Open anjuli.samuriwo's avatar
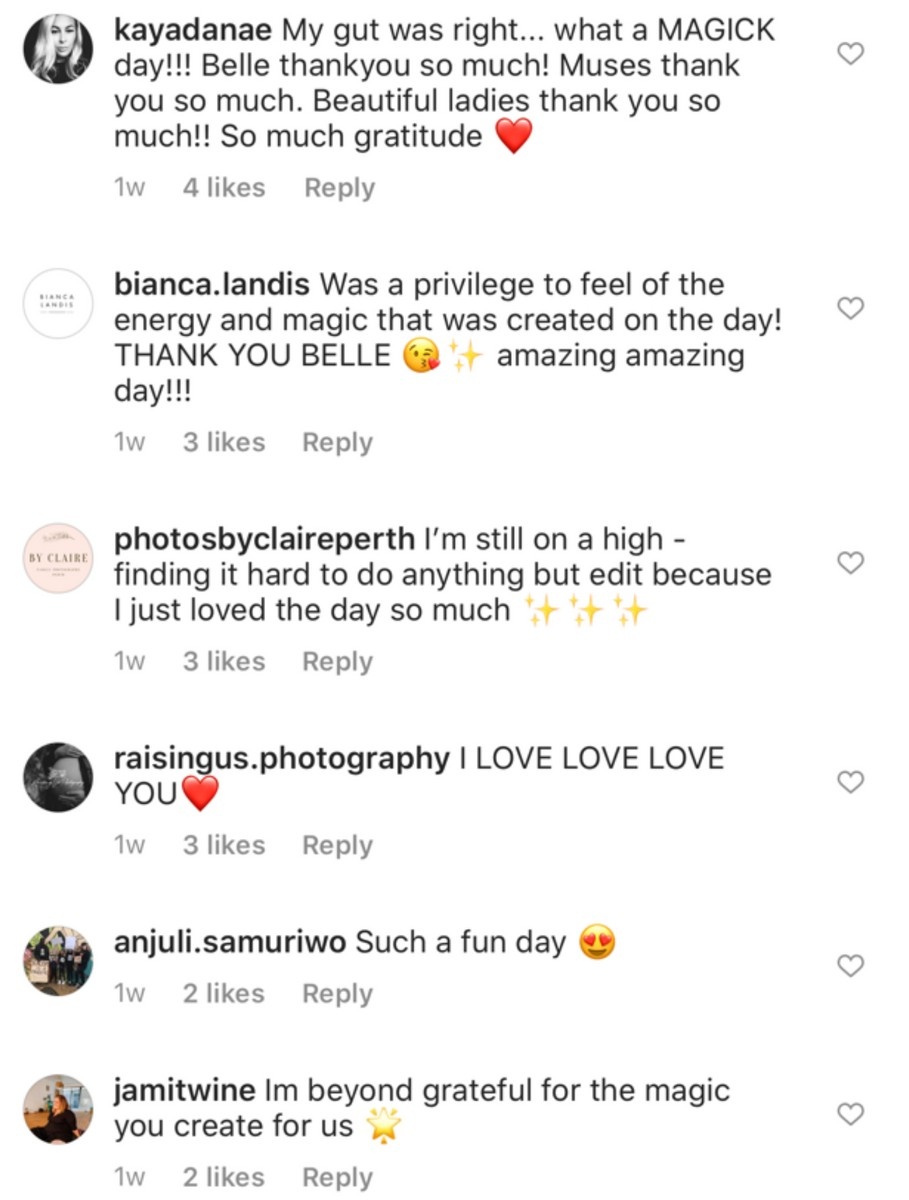 pos(58,961)
